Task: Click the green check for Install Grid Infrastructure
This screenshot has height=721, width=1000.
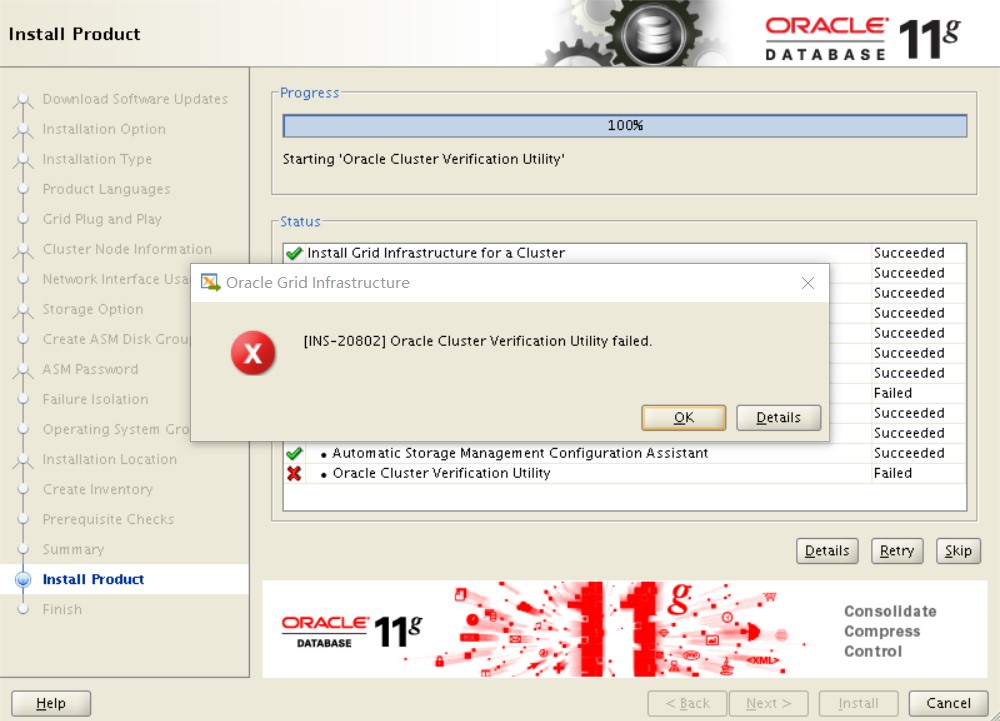Action: click(294, 253)
